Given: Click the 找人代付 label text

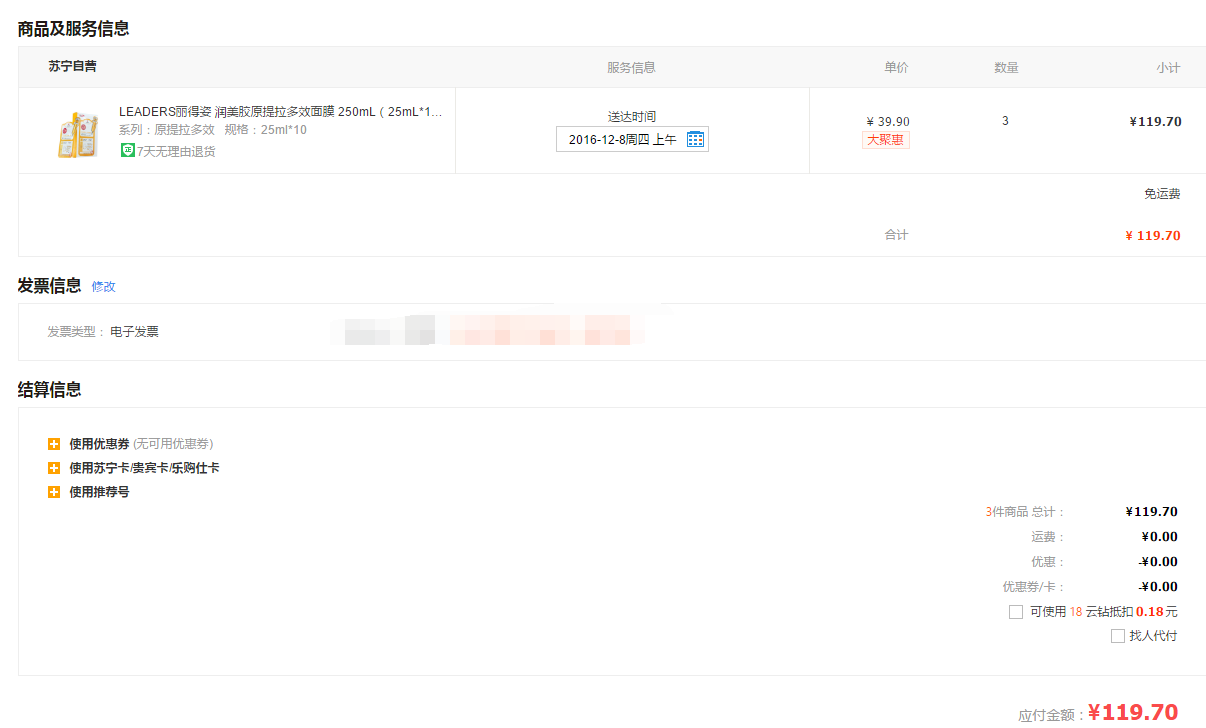Looking at the screenshot, I should click(1153, 636).
